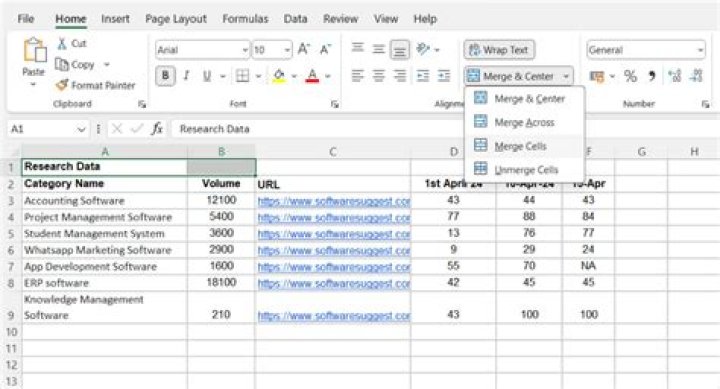Choose Unmerge Cells from the menu

click(x=525, y=169)
